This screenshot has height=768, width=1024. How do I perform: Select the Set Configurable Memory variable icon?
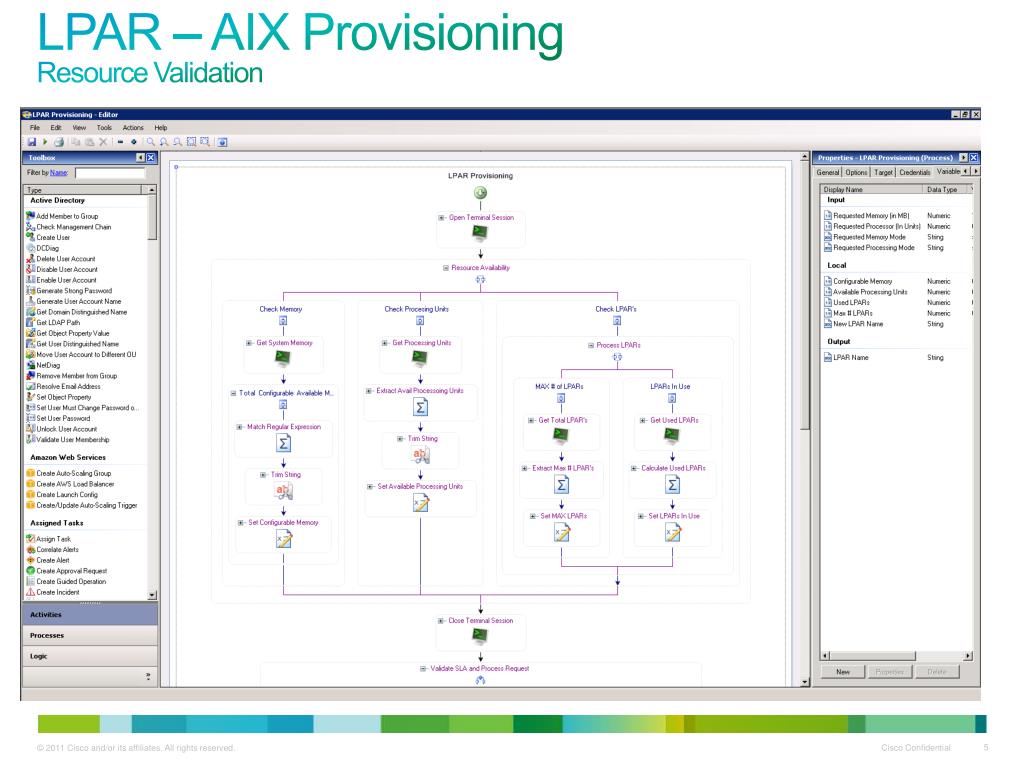283,539
